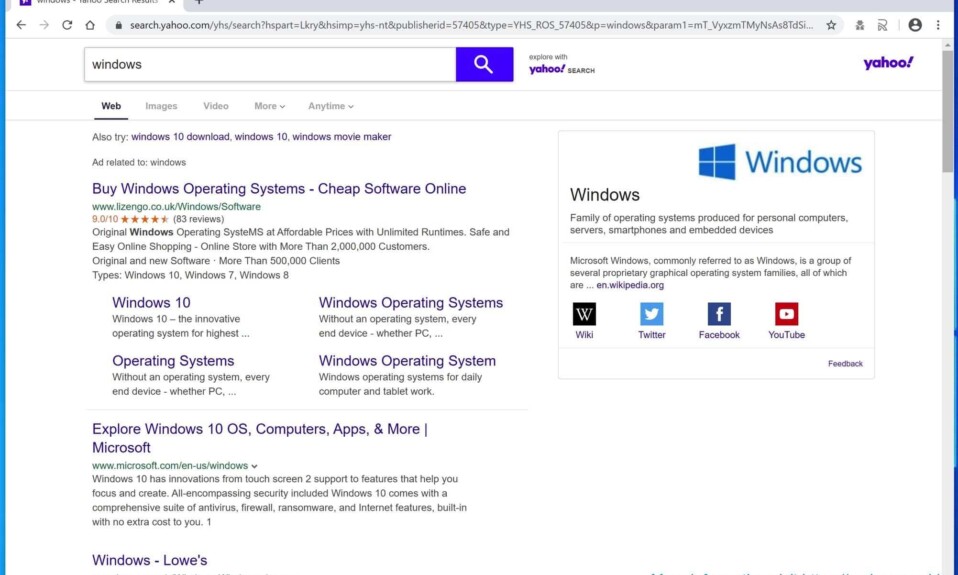Click the Windows heading in knowledge panel
This screenshot has width=958, height=575.
(605, 195)
